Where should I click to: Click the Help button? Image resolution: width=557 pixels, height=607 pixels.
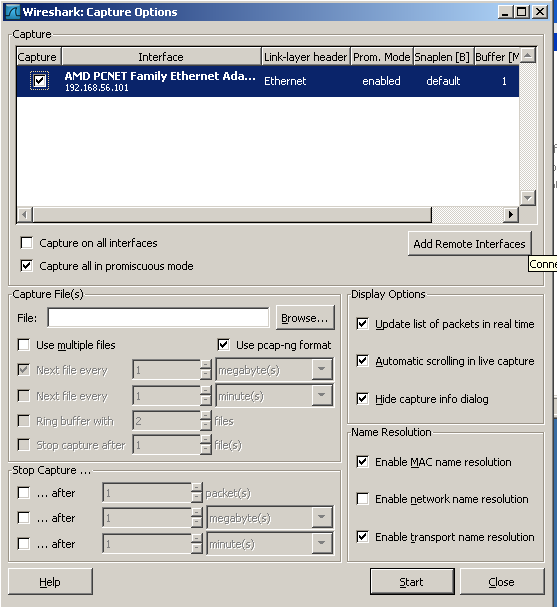pyautogui.click(x=50, y=581)
